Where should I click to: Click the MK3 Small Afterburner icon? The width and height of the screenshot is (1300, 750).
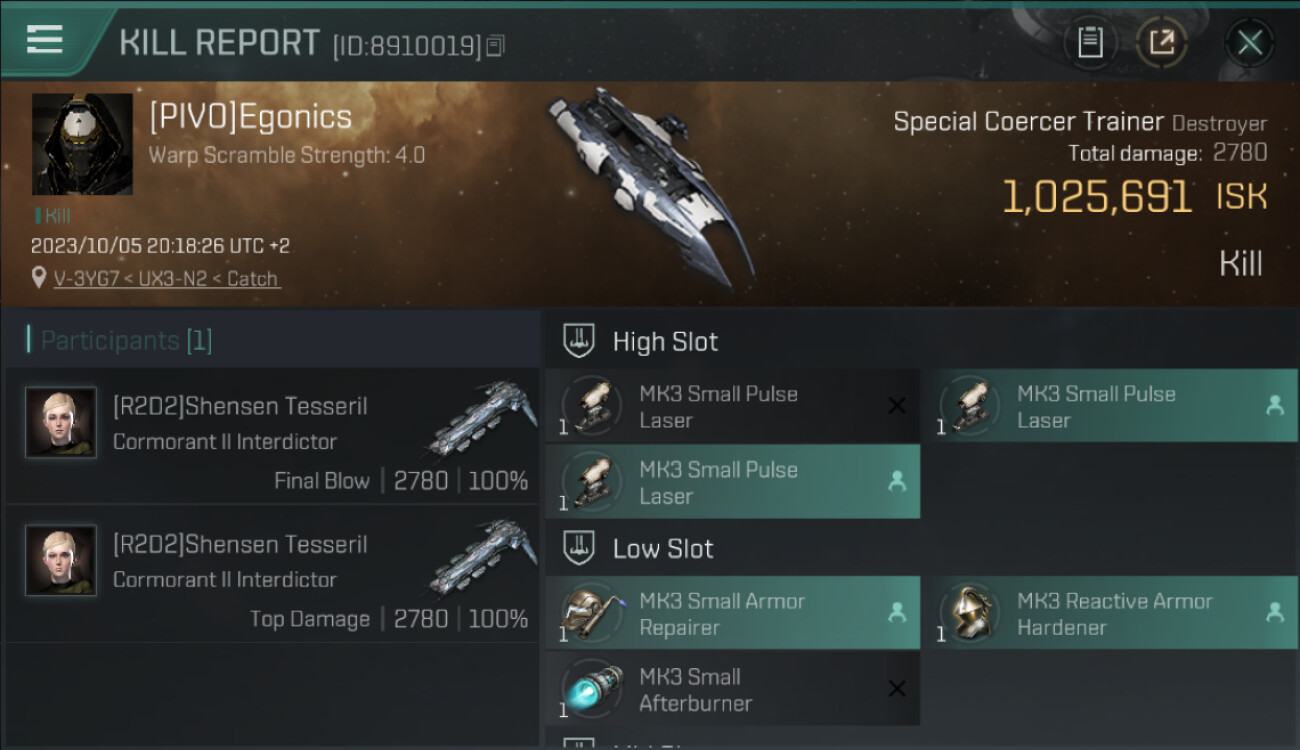click(x=594, y=688)
